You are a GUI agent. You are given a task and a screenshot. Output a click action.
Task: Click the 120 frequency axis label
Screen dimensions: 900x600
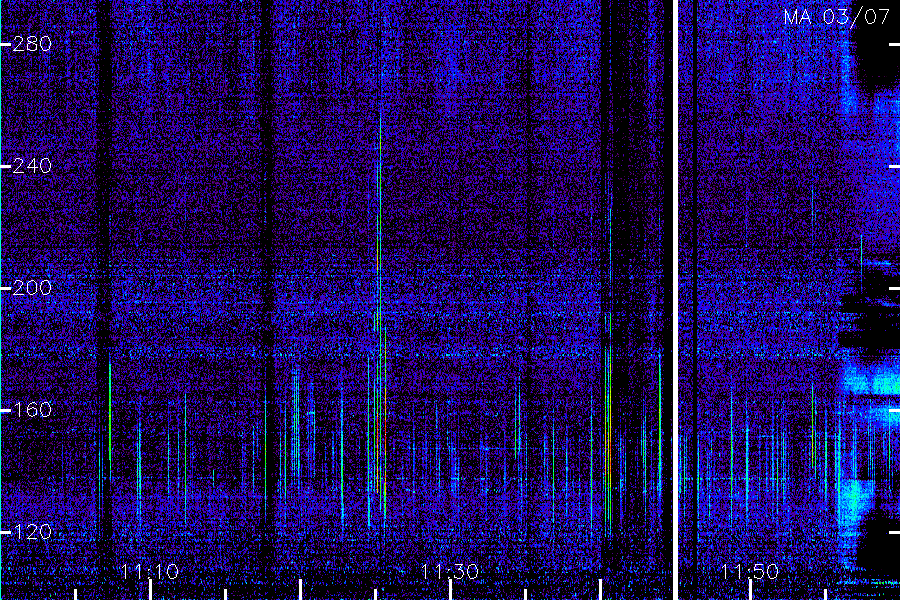32,532
